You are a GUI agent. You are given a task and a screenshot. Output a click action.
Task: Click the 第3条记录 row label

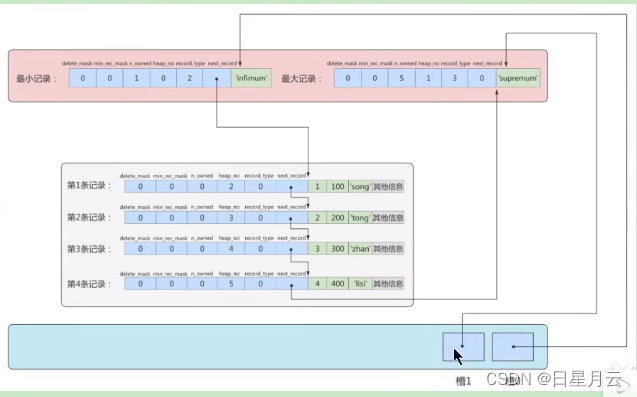[89, 249]
